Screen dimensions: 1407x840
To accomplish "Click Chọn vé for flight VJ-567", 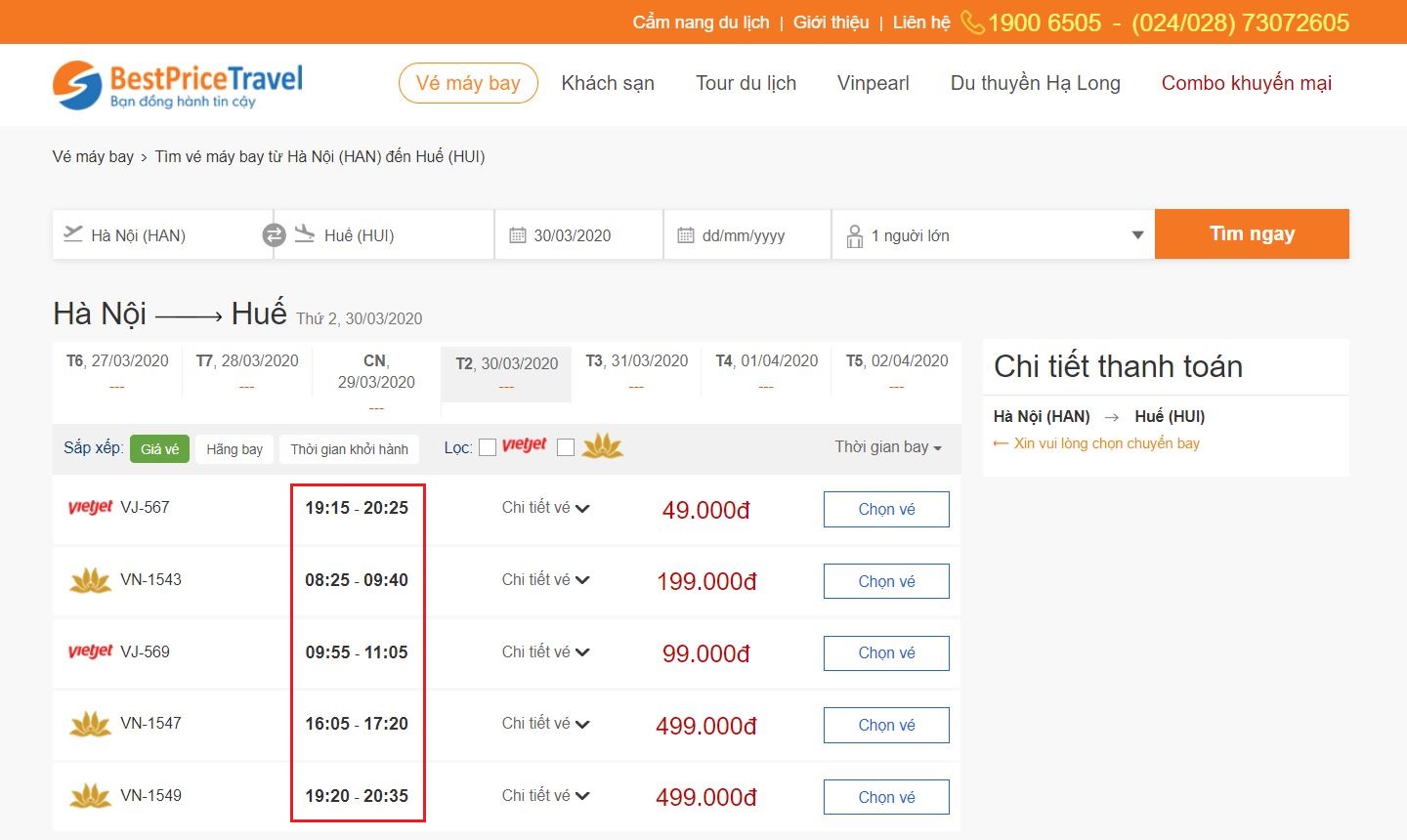I will pyautogui.click(x=886, y=510).
